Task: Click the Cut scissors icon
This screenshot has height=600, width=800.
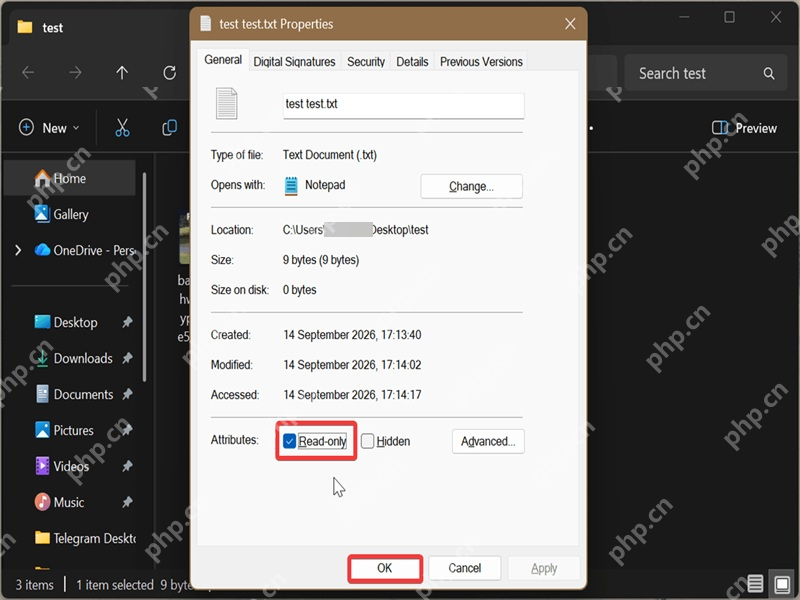Action: point(122,128)
